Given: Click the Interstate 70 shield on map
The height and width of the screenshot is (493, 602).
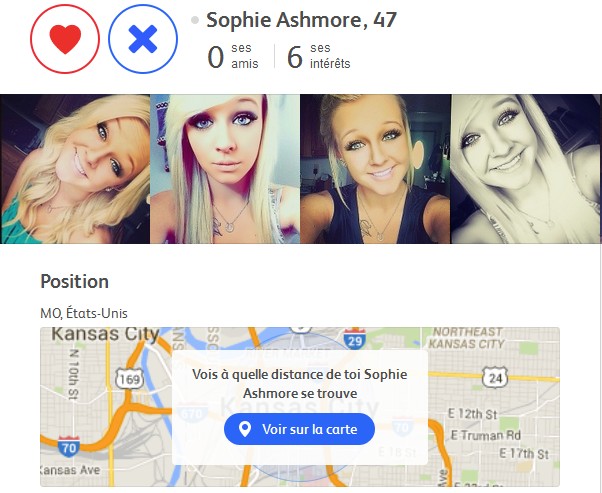Looking at the screenshot, I should coord(69,447).
